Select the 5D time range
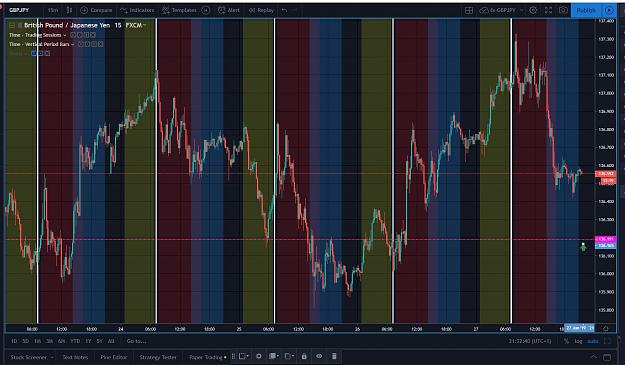The image size is (625, 365). point(26,341)
